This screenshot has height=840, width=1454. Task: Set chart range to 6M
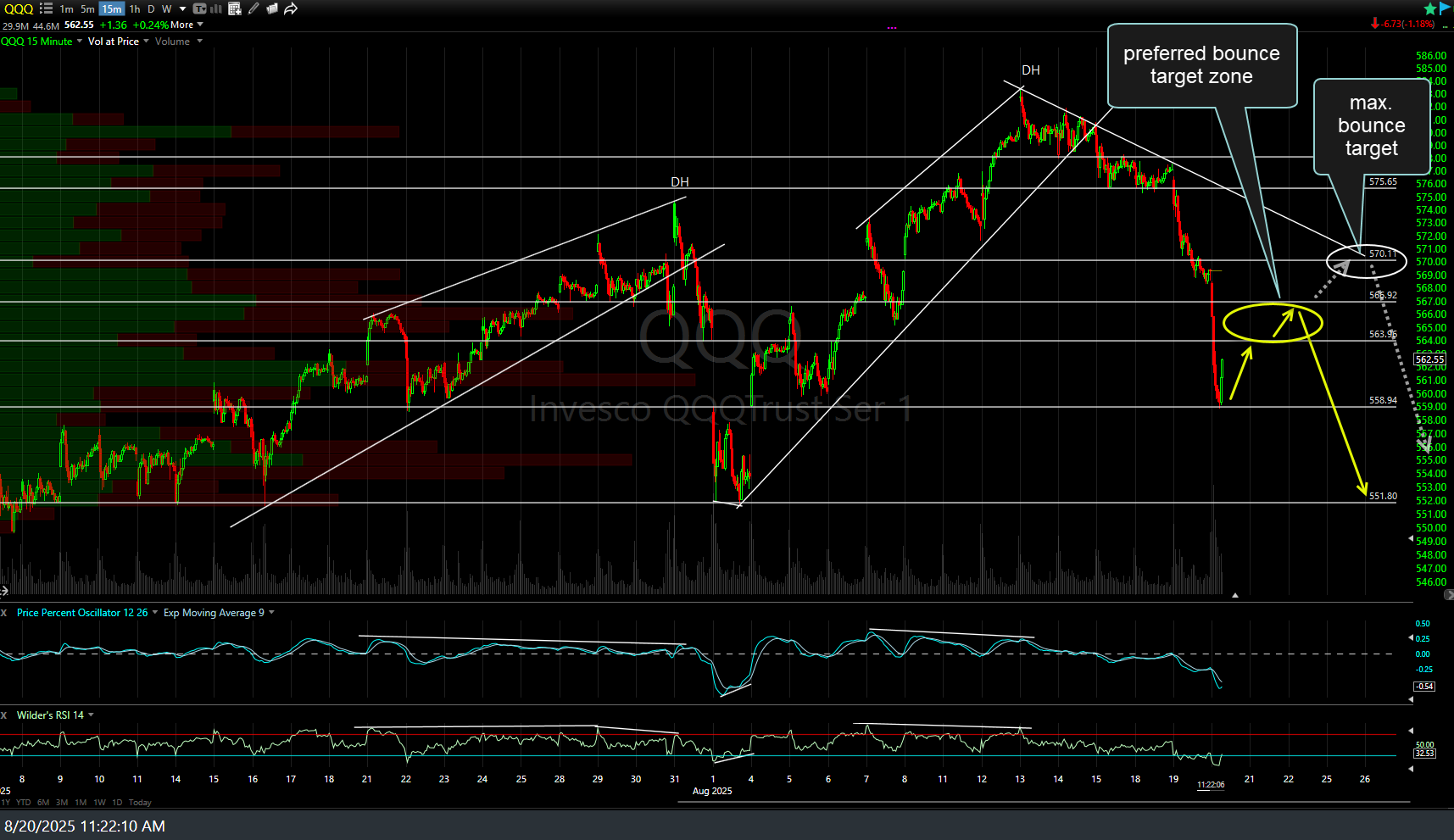coord(42,803)
